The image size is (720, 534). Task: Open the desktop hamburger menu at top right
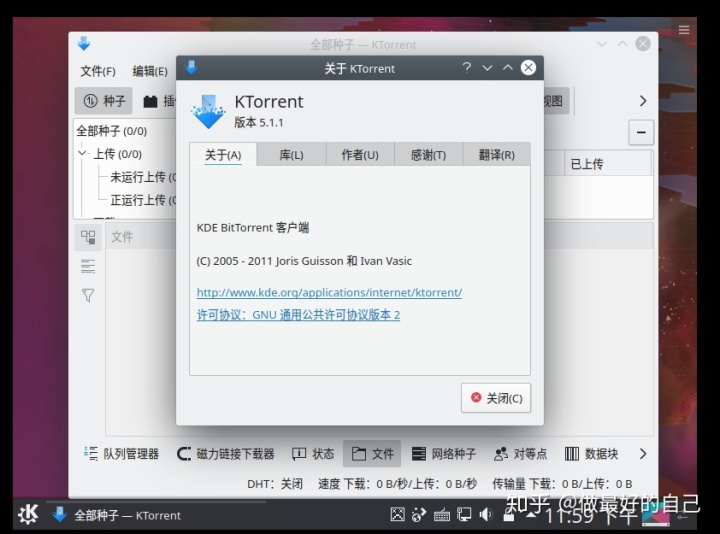pos(684,30)
